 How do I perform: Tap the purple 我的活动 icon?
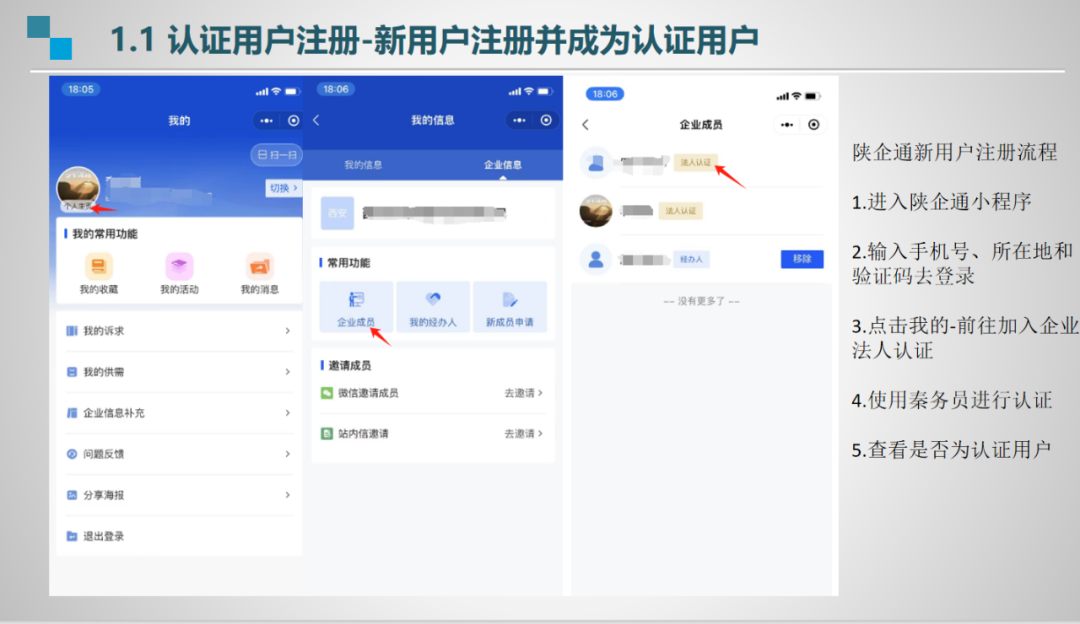tap(179, 267)
